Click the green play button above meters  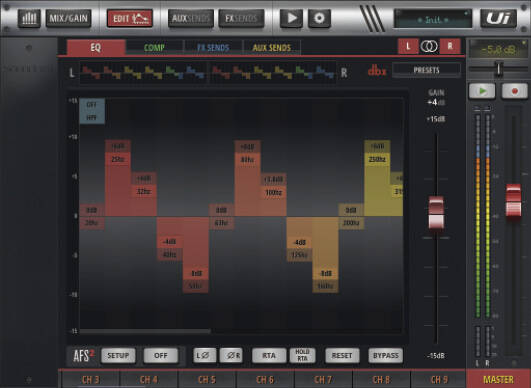click(482, 91)
